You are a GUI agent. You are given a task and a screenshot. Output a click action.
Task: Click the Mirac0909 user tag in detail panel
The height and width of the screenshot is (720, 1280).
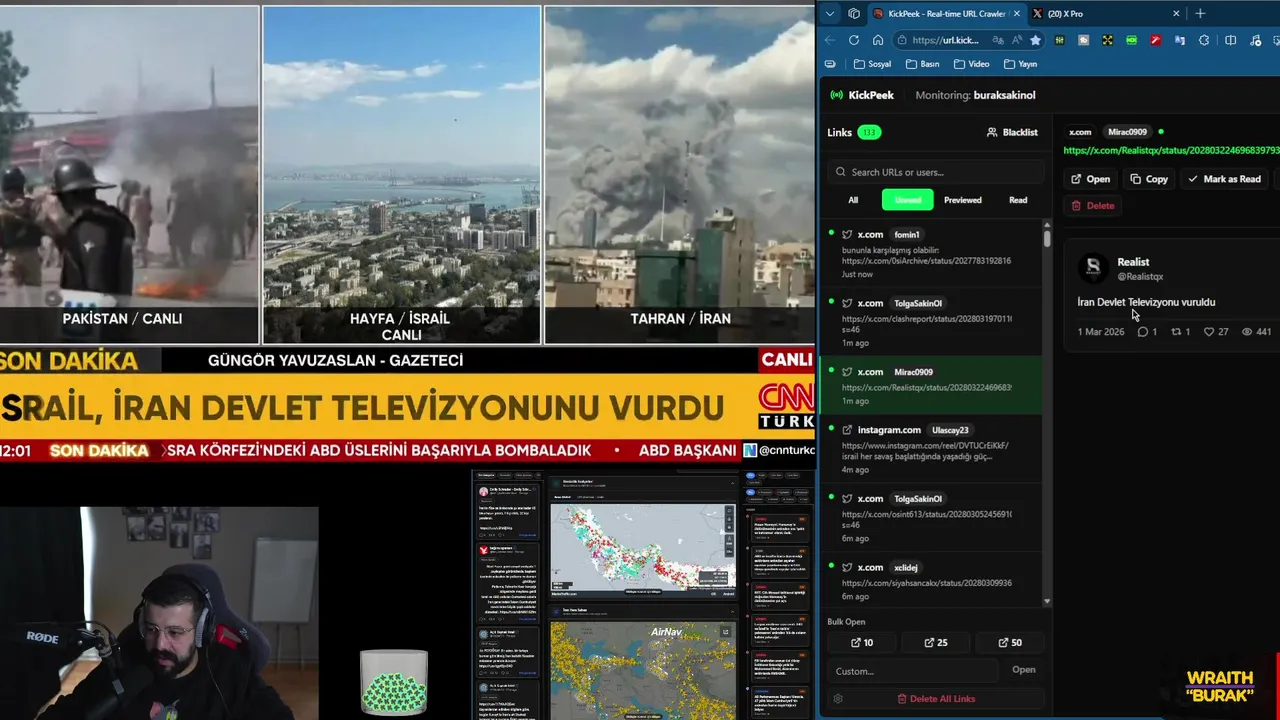[1127, 132]
